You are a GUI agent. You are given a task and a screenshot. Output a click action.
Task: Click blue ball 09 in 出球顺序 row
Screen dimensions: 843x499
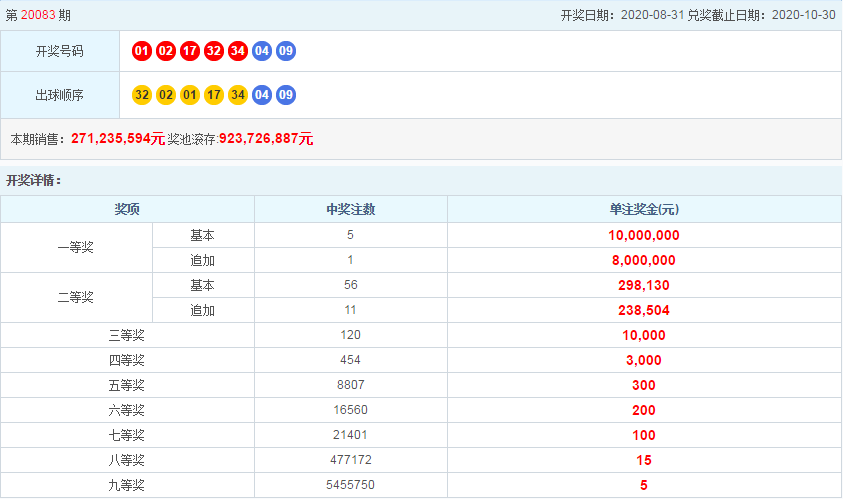(286, 95)
